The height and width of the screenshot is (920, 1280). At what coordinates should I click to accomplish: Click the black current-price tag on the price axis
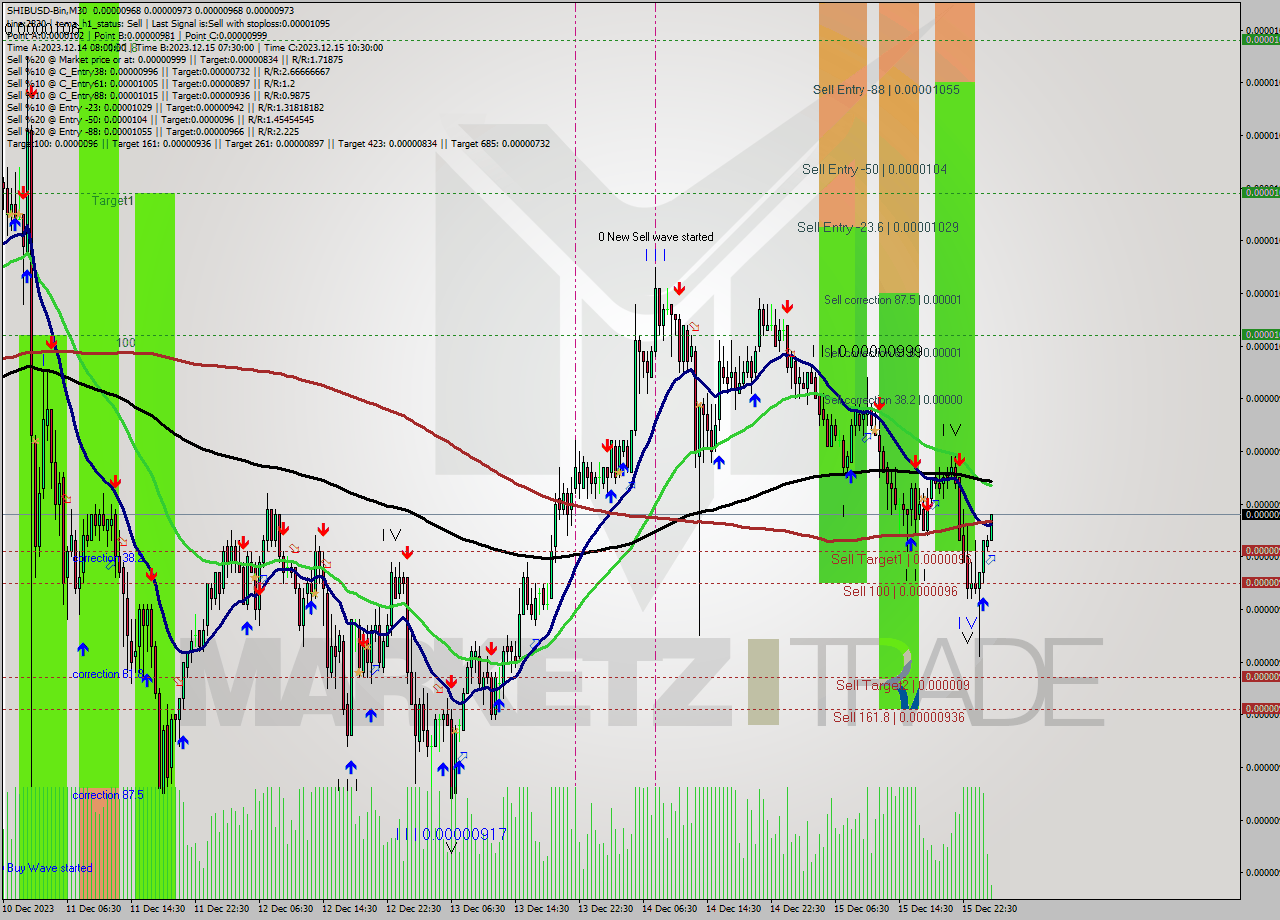tap(1260, 514)
